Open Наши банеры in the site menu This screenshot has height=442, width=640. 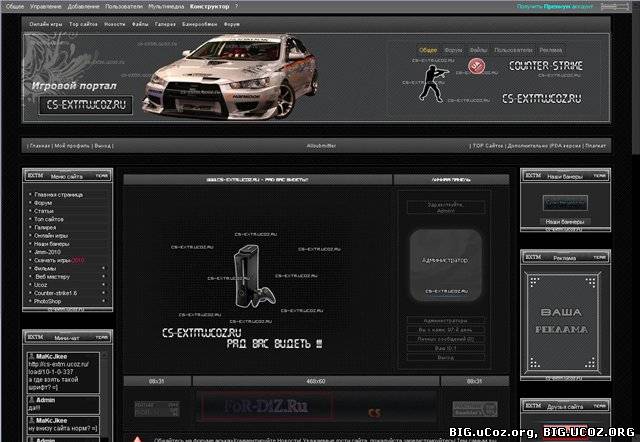pos(52,244)
